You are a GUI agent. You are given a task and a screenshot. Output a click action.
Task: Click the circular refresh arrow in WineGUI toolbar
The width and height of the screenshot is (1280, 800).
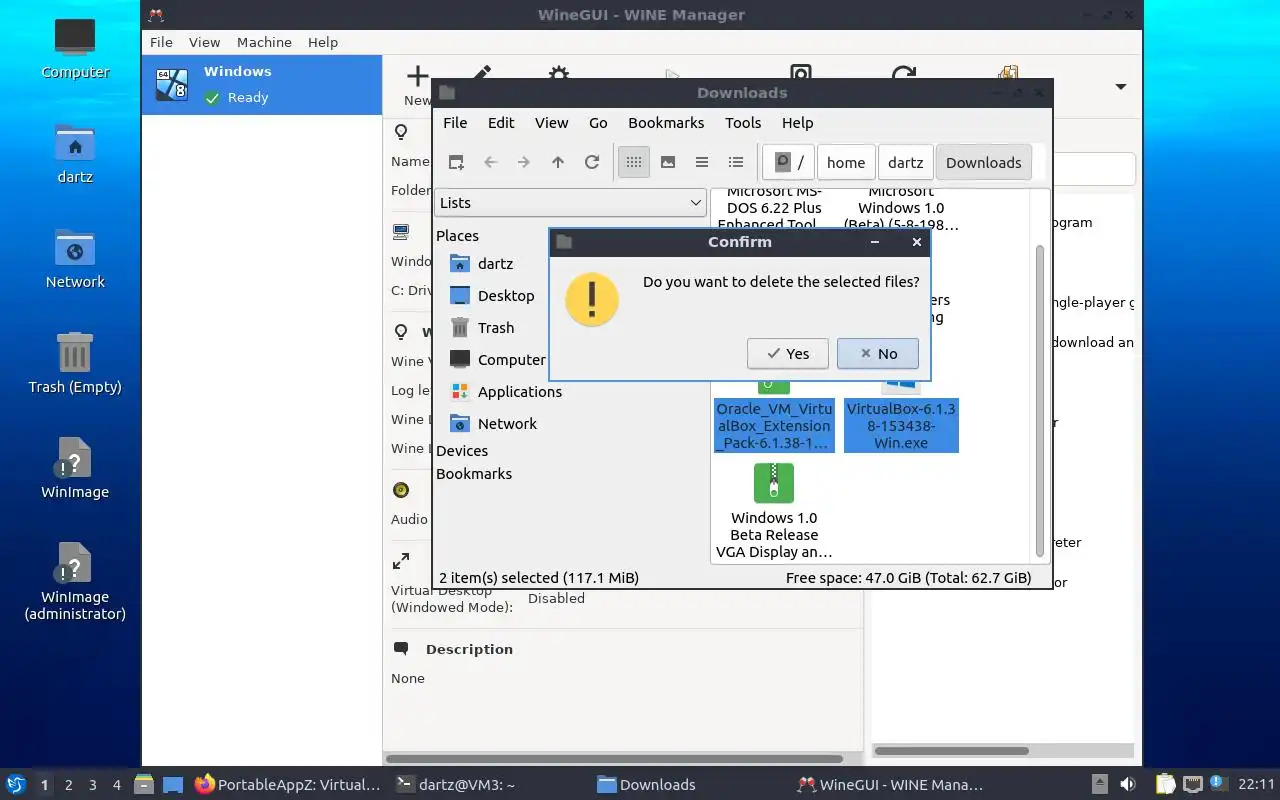coord(904,74)
